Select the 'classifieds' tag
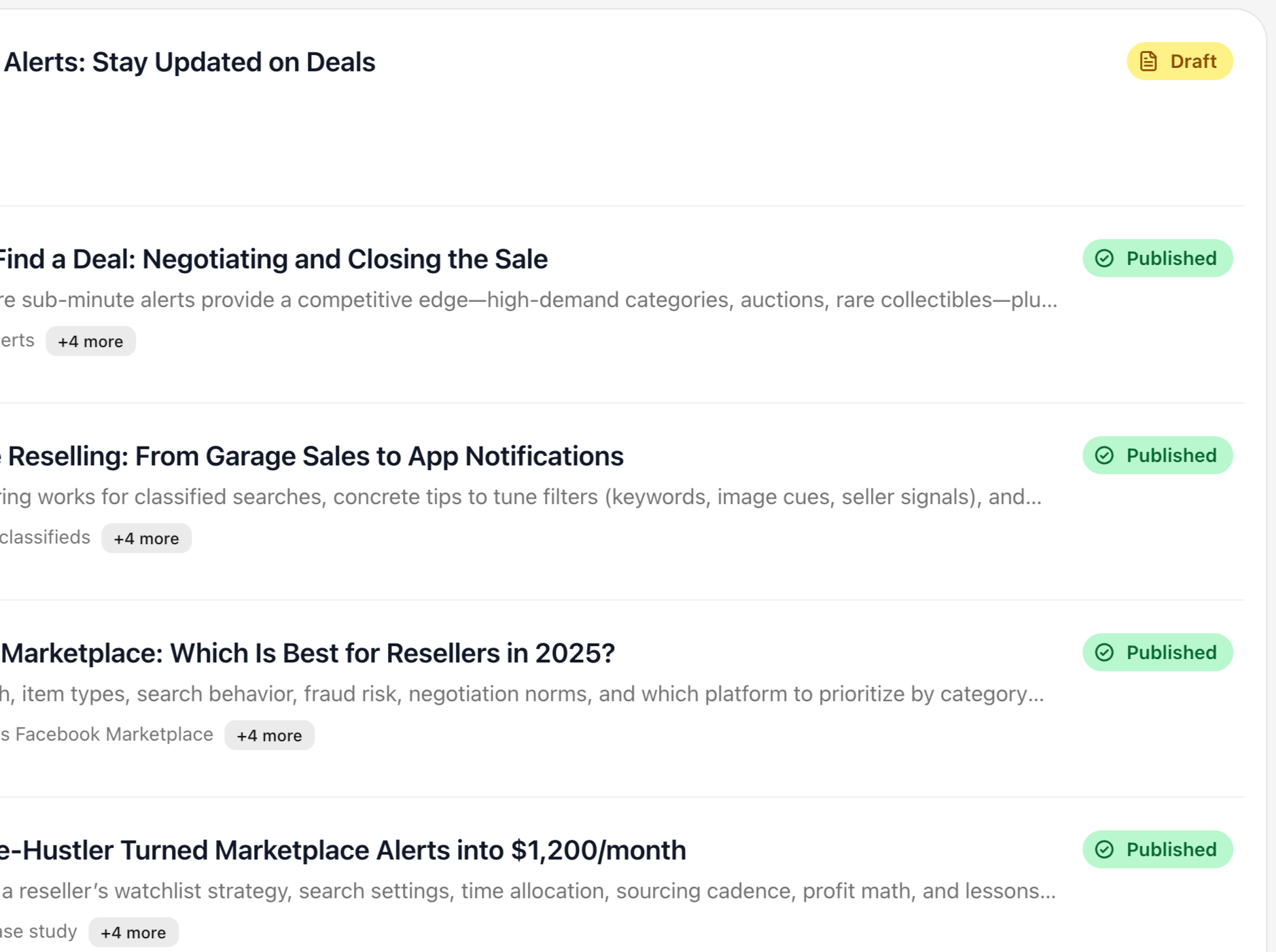 (x=45, y=537)
